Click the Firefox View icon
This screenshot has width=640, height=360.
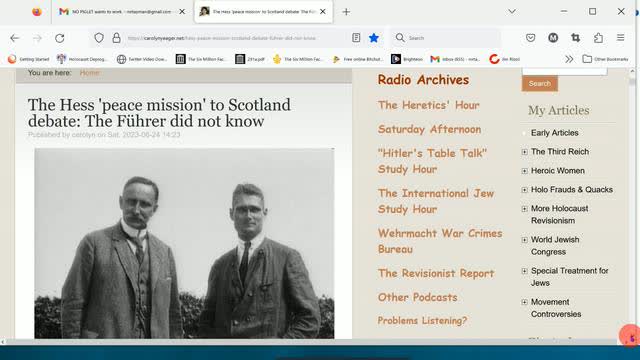[37, 12]
